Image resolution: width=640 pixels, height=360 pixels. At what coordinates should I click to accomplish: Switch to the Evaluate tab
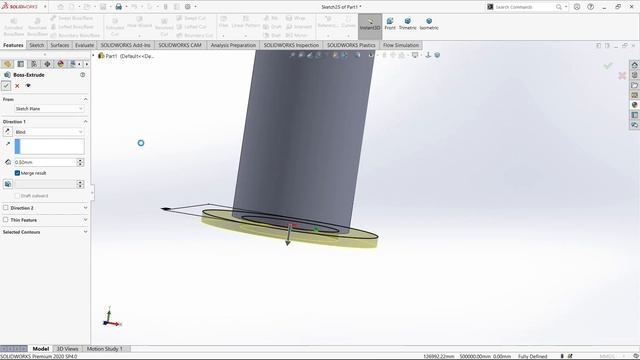point(84,45)
